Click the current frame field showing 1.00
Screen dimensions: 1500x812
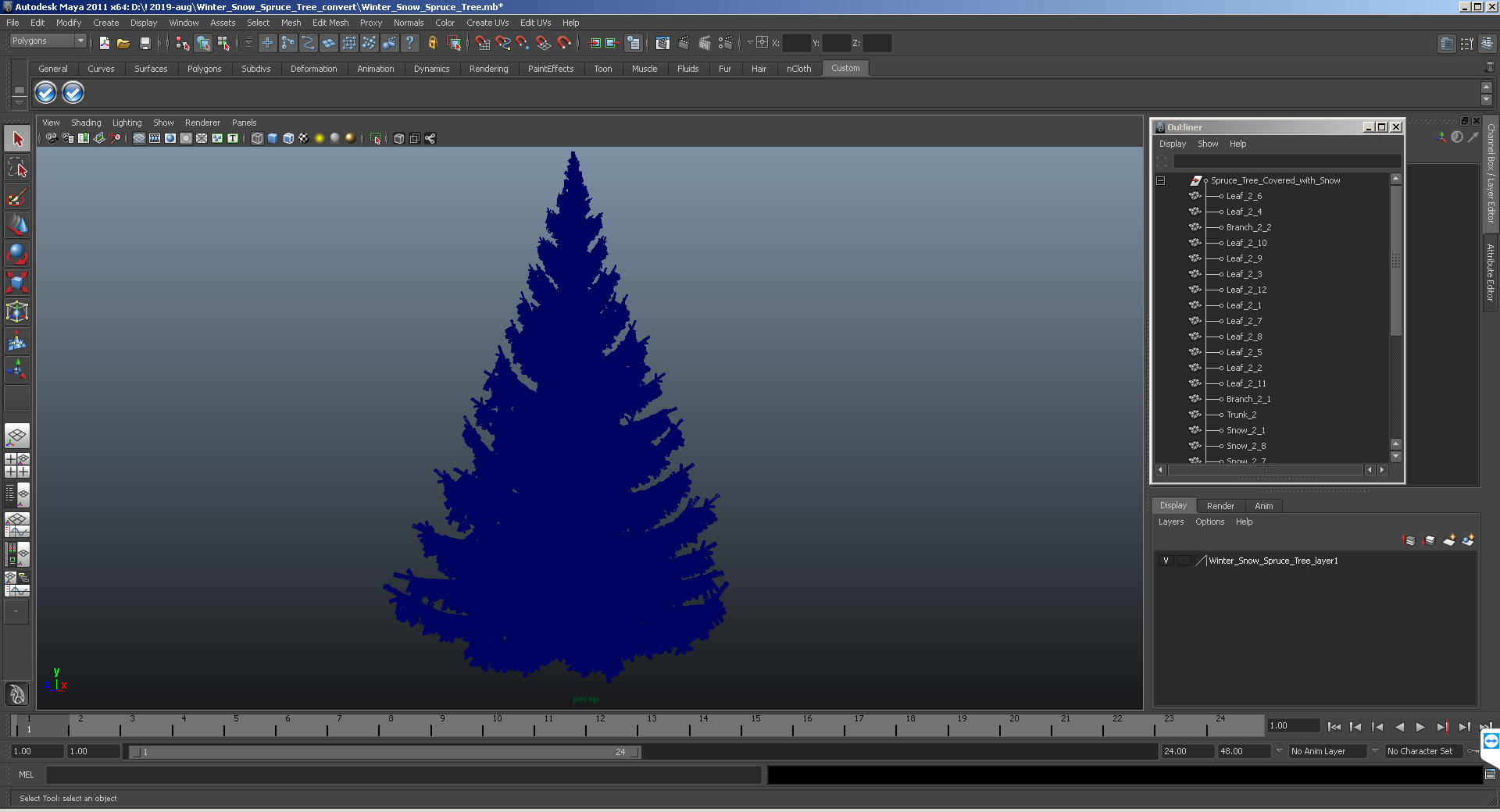point(1293,726)
